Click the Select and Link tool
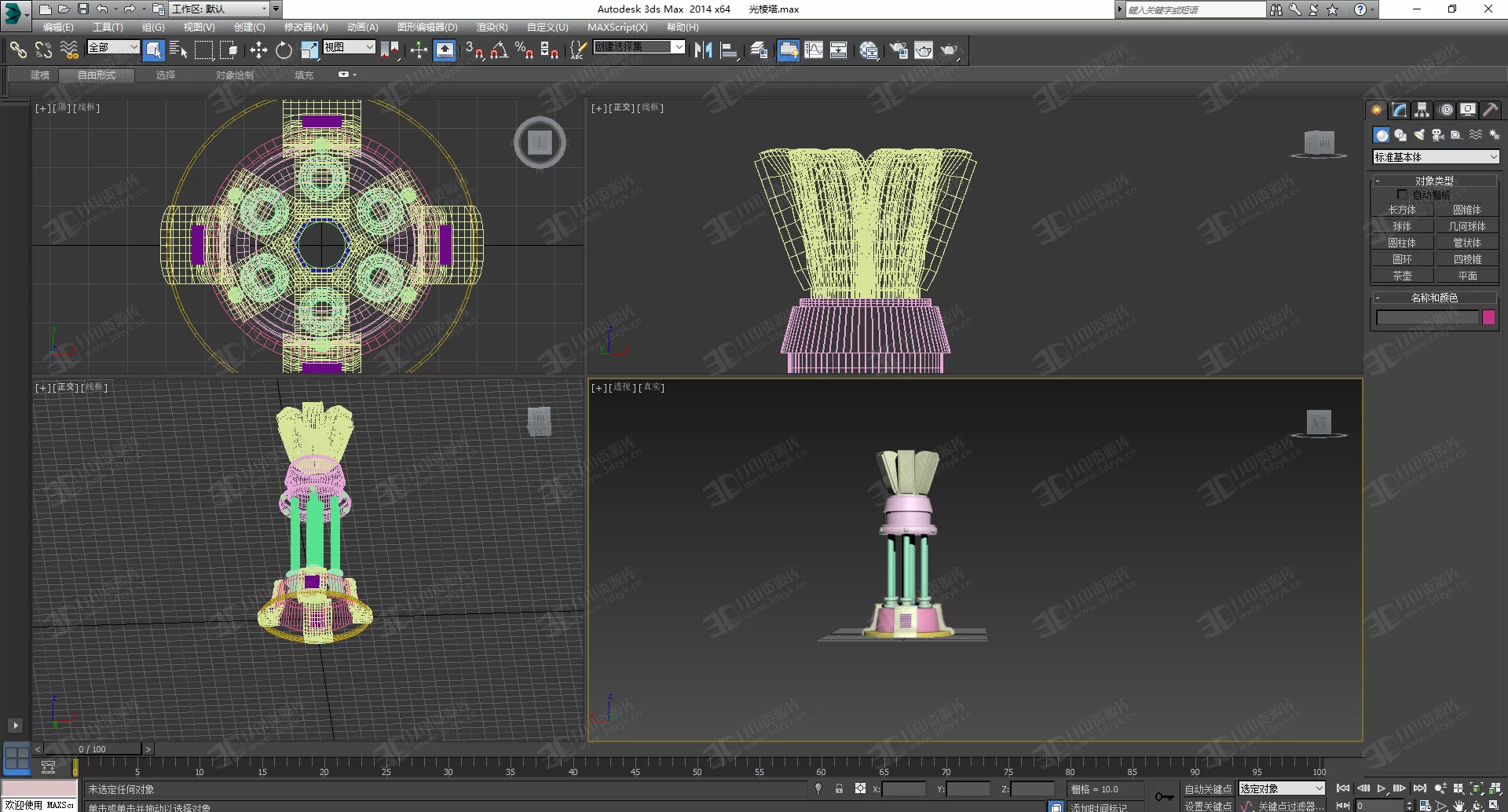Viewport: 1508px width, 812px height. point(17,50)
